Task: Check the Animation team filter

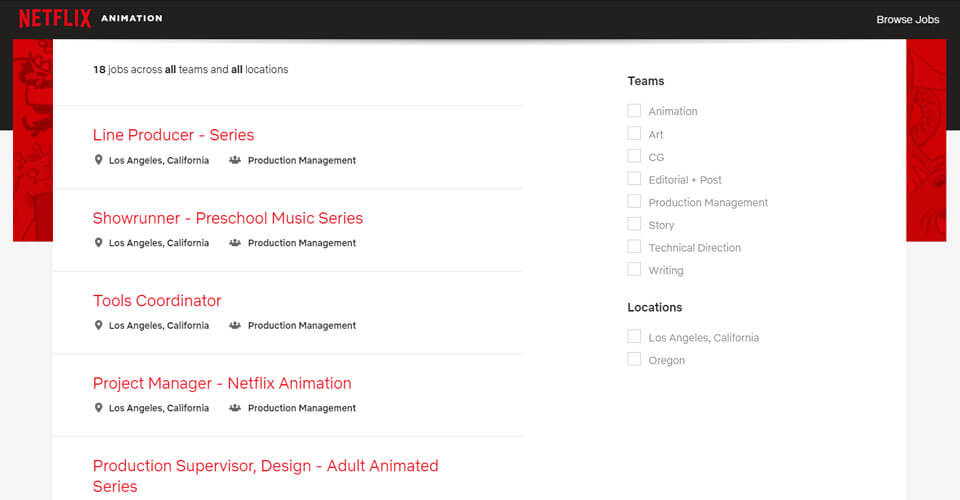Action: pos(634,110)
